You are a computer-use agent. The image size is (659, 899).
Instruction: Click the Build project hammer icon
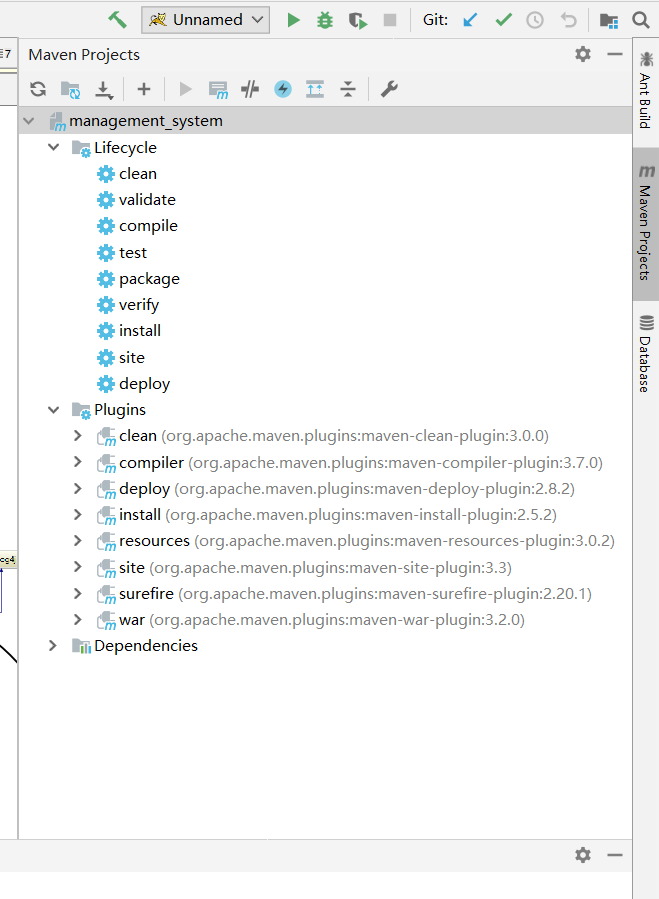[118, 20]
